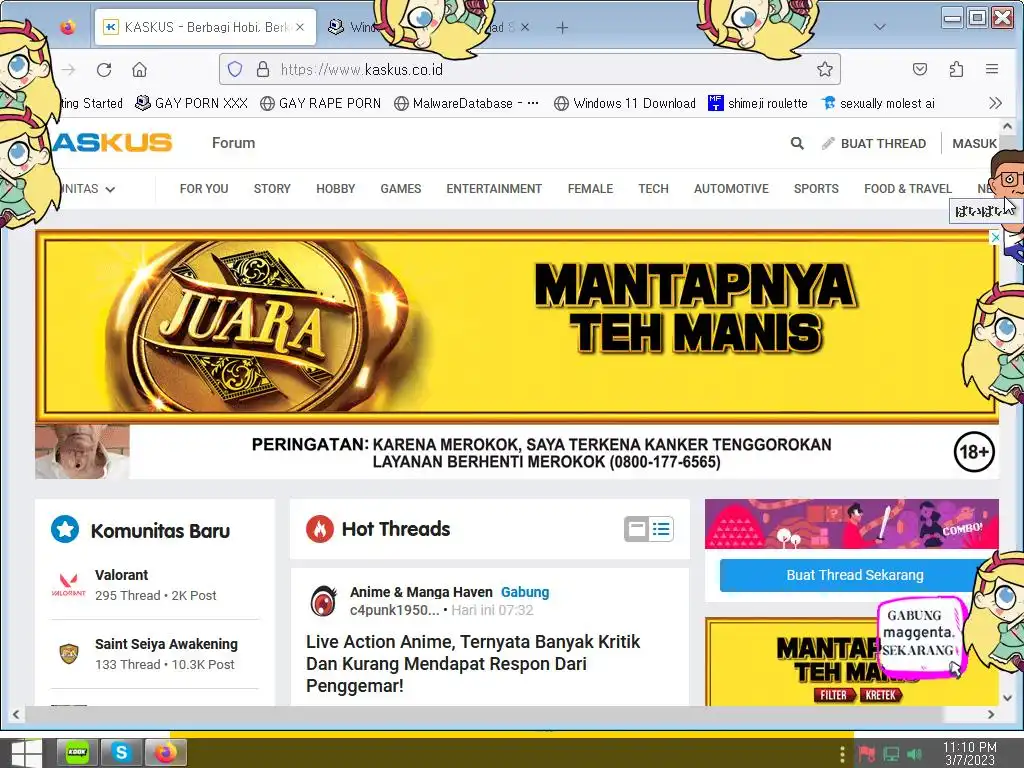Expand the Komunitas dropdown chevron
This screenshot has width=1024, height=768.
coord(110,189)
